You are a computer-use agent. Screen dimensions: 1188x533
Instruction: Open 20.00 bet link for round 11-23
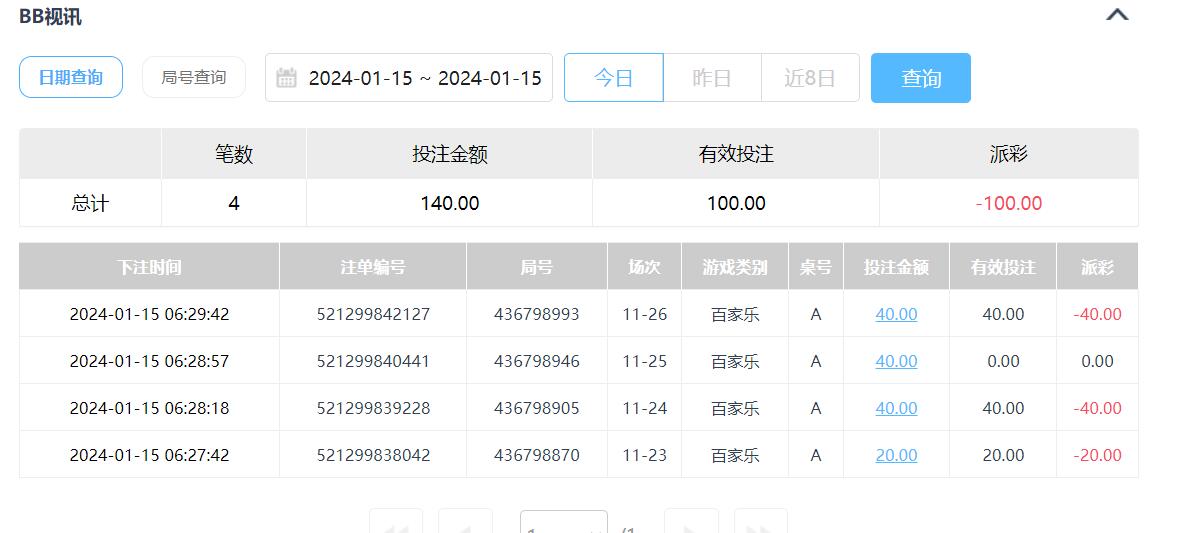tap(896, 455)
